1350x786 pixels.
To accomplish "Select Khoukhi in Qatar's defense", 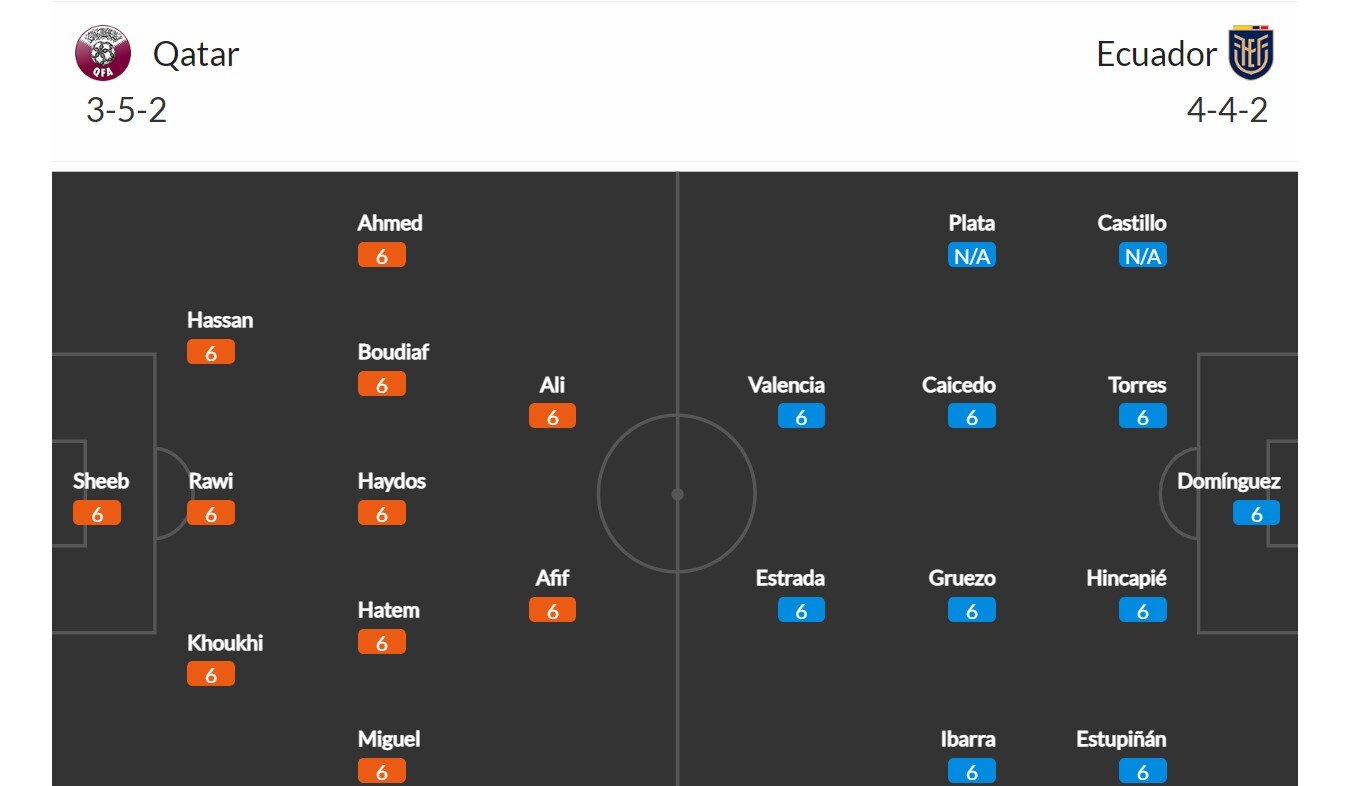I will (225, 643).
